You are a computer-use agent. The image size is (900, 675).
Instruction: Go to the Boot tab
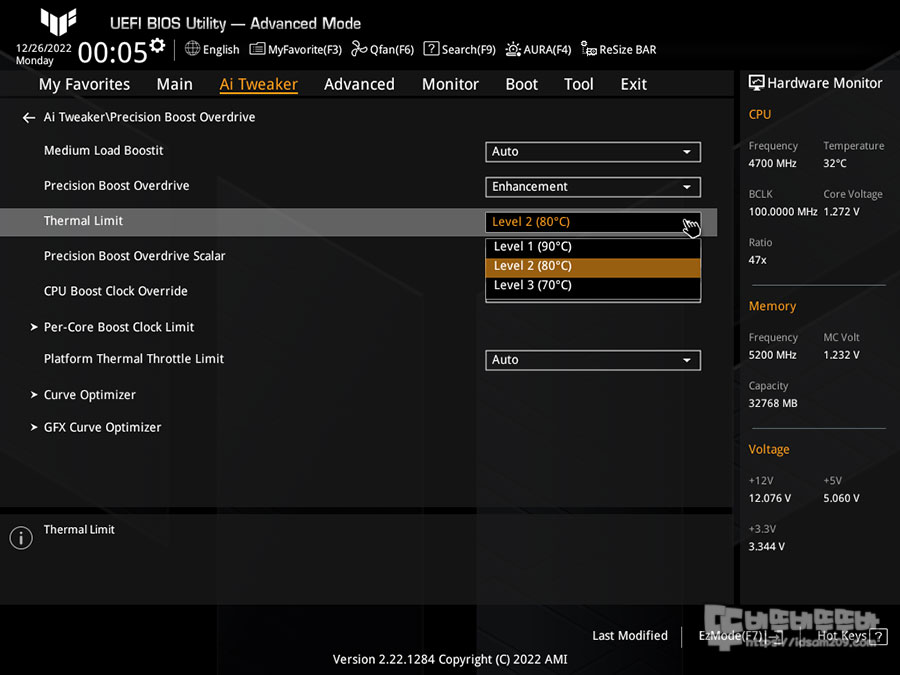click(521, 84)
